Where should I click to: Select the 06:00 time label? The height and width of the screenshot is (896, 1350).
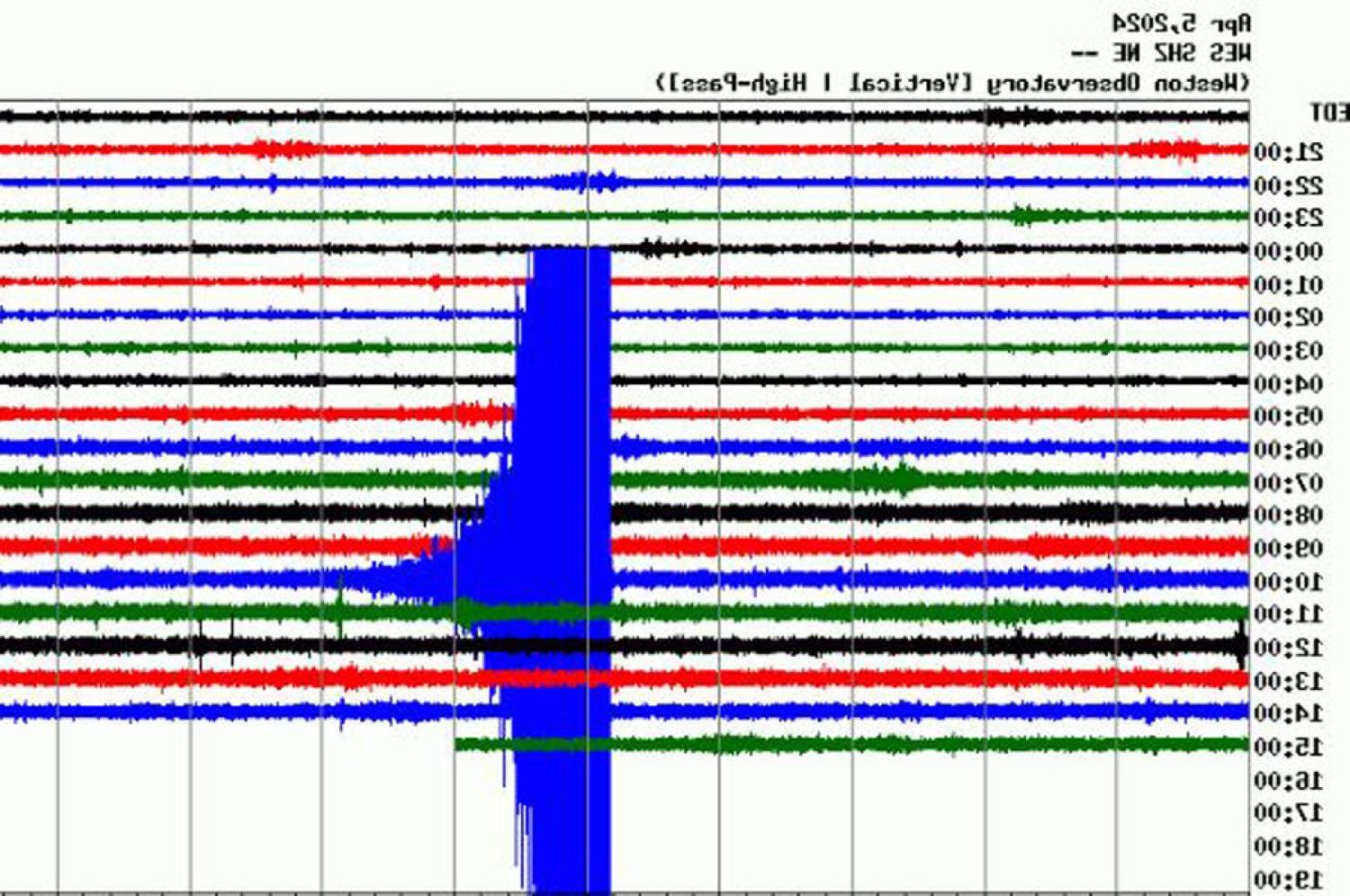point(1289,449)
